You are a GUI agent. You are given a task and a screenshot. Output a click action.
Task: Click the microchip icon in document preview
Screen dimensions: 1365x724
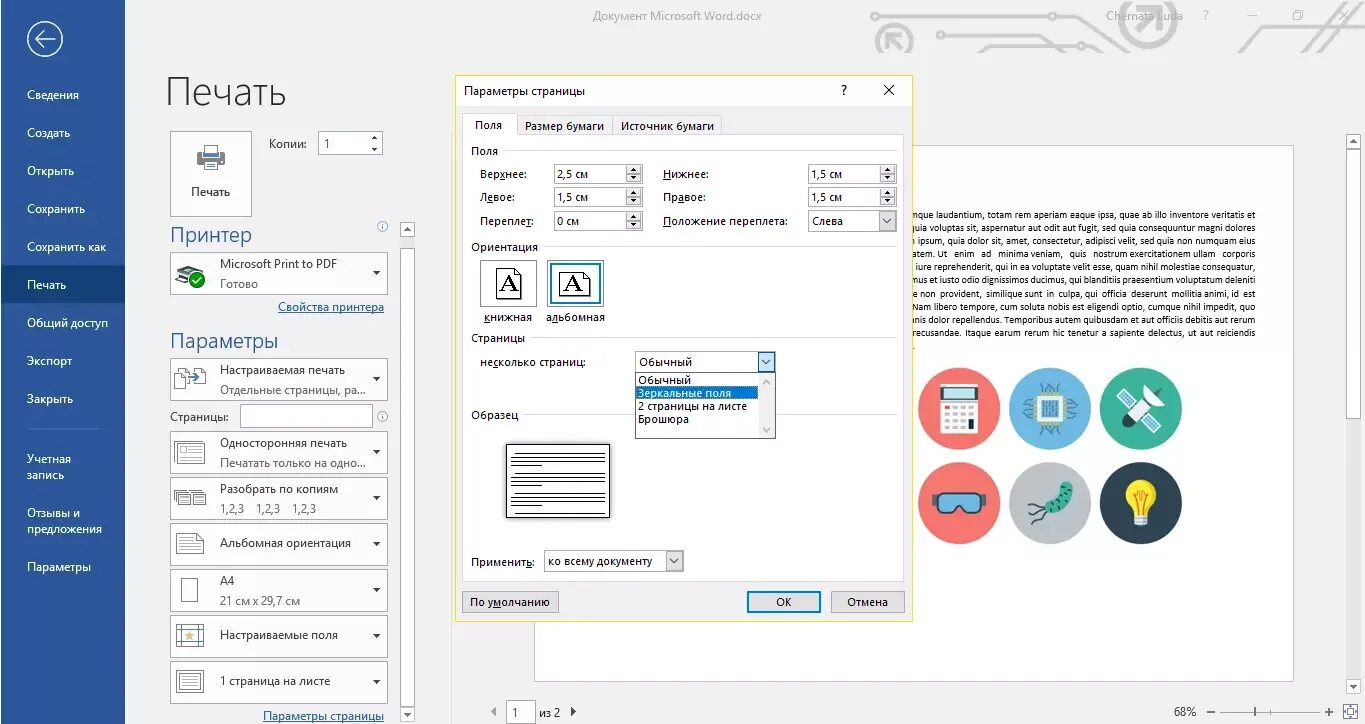click(x=1049, y=408)
